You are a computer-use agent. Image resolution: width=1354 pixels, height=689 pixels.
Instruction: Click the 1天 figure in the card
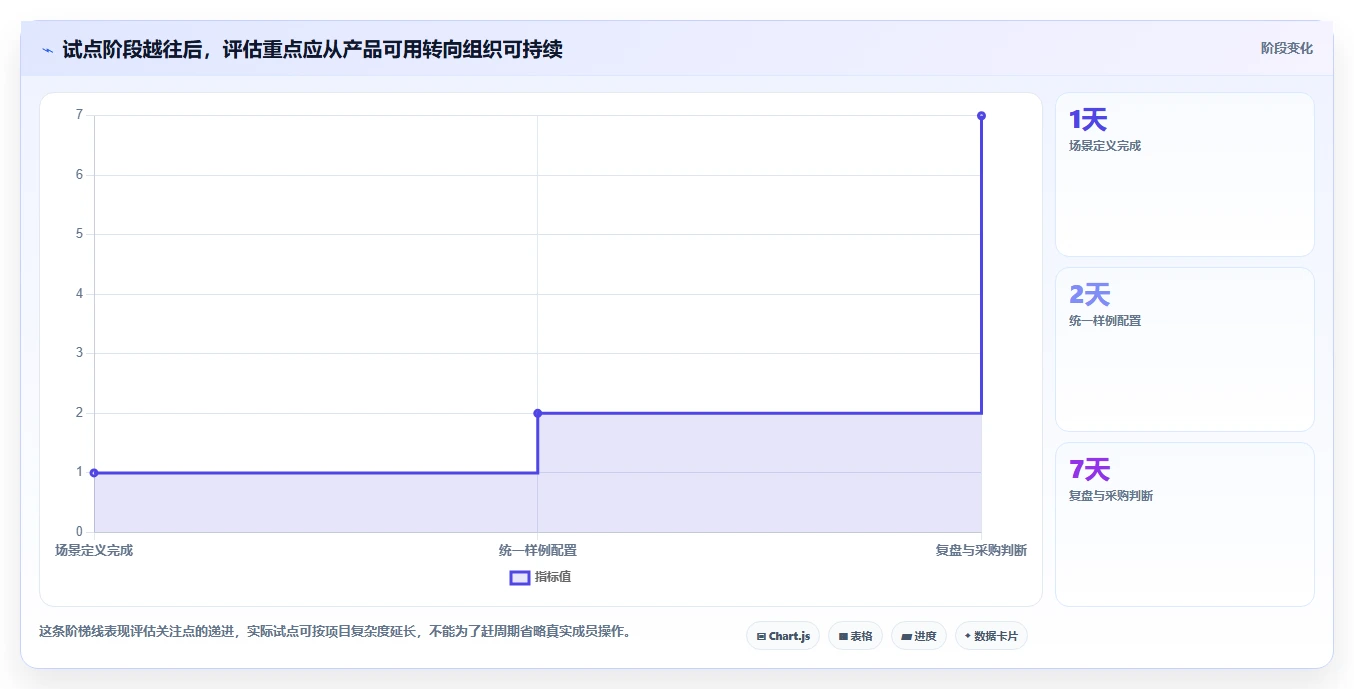tap(1088, 120)
